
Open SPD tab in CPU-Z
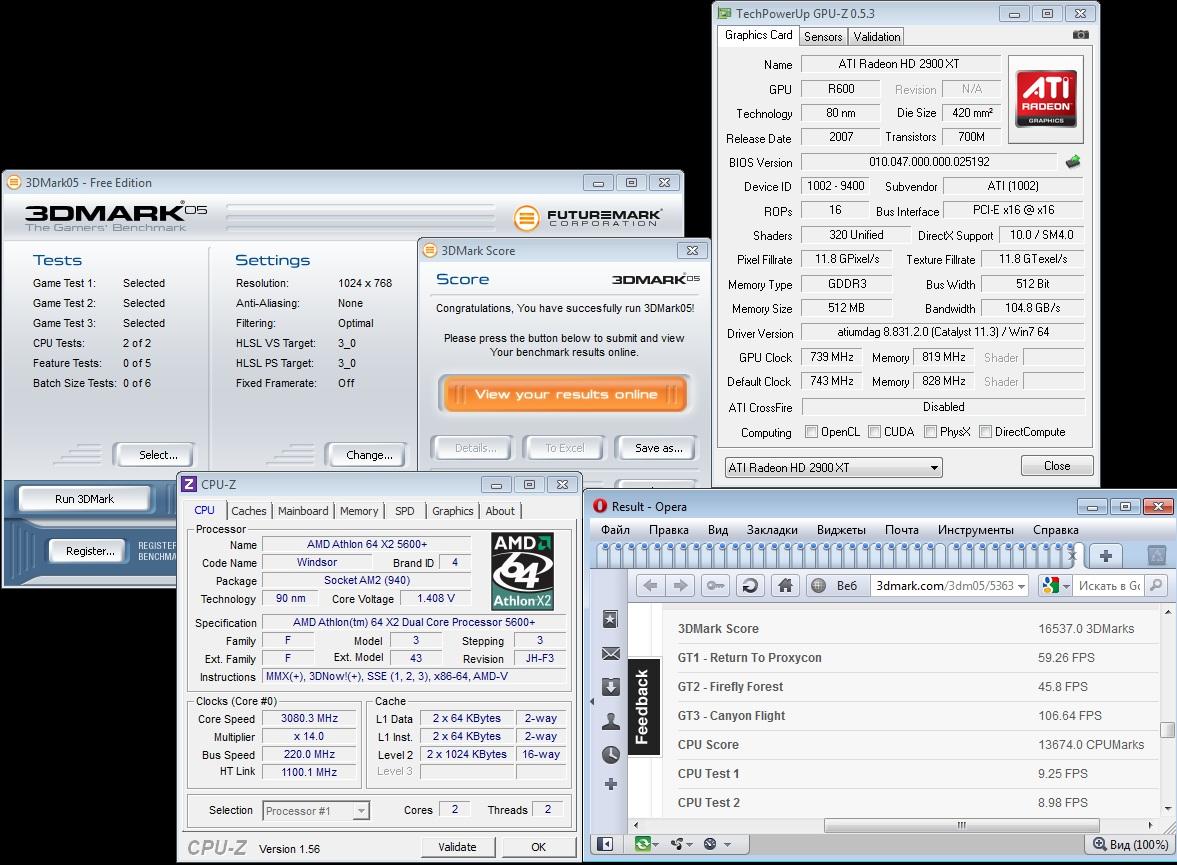pos(405,511)
